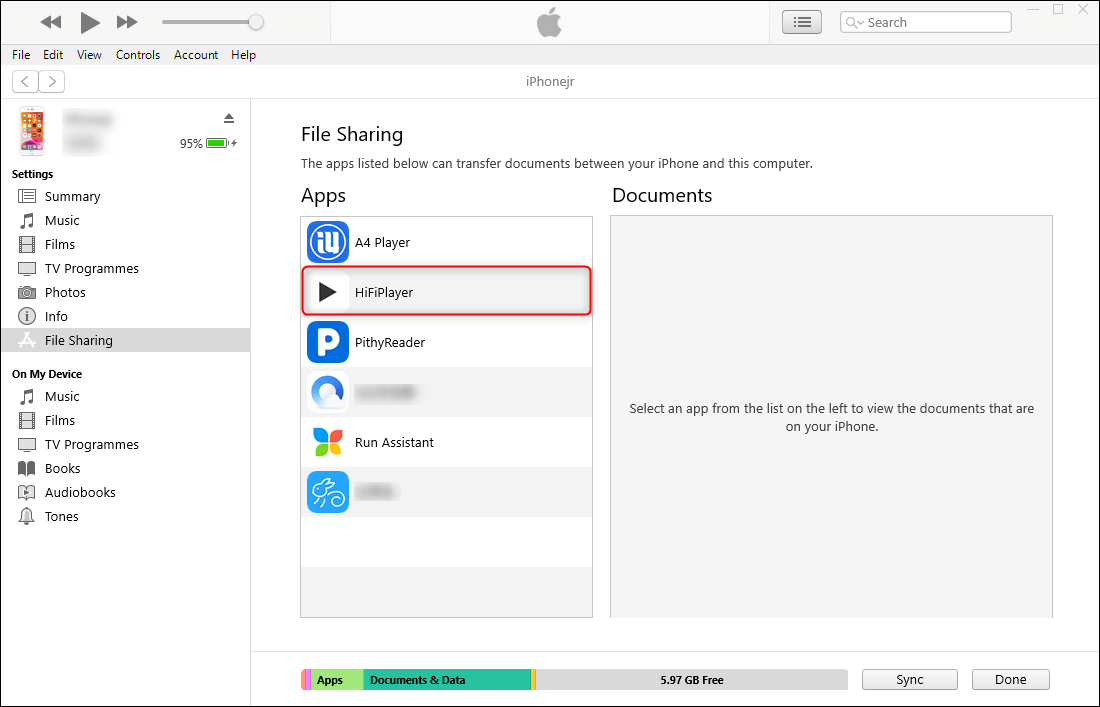Open the Edit menu
Image resolution: width=1100 pixels, height=707 pixels.
[x=53, y=55]
